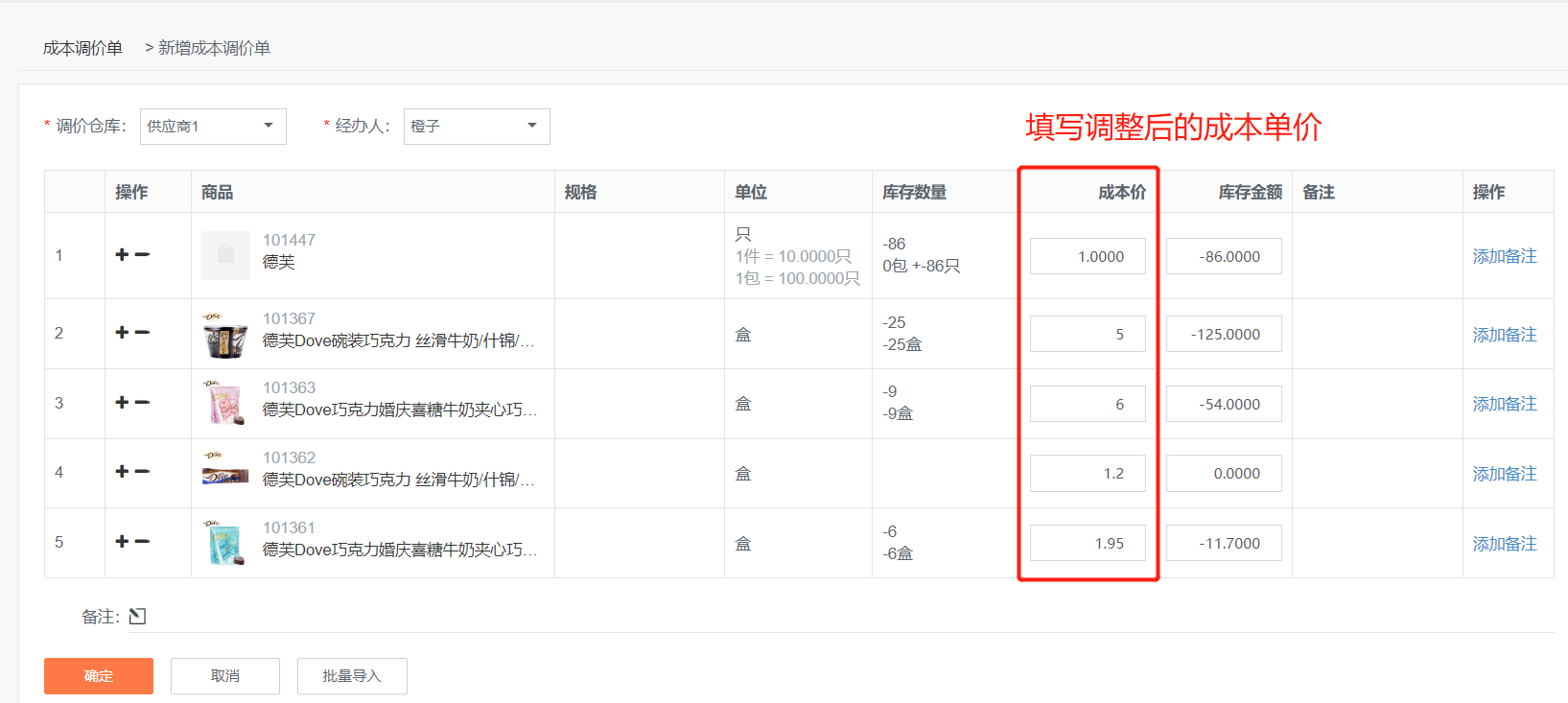Click the 成本调价单 breadcrumb link

coord(82,48)
